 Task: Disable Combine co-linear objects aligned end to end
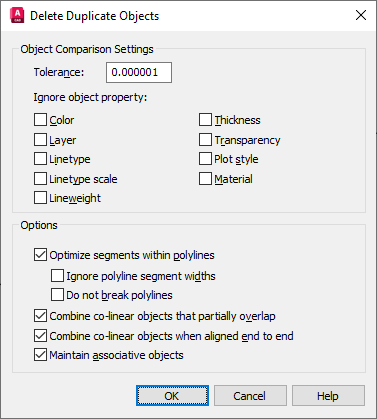[x=40, y=336]
